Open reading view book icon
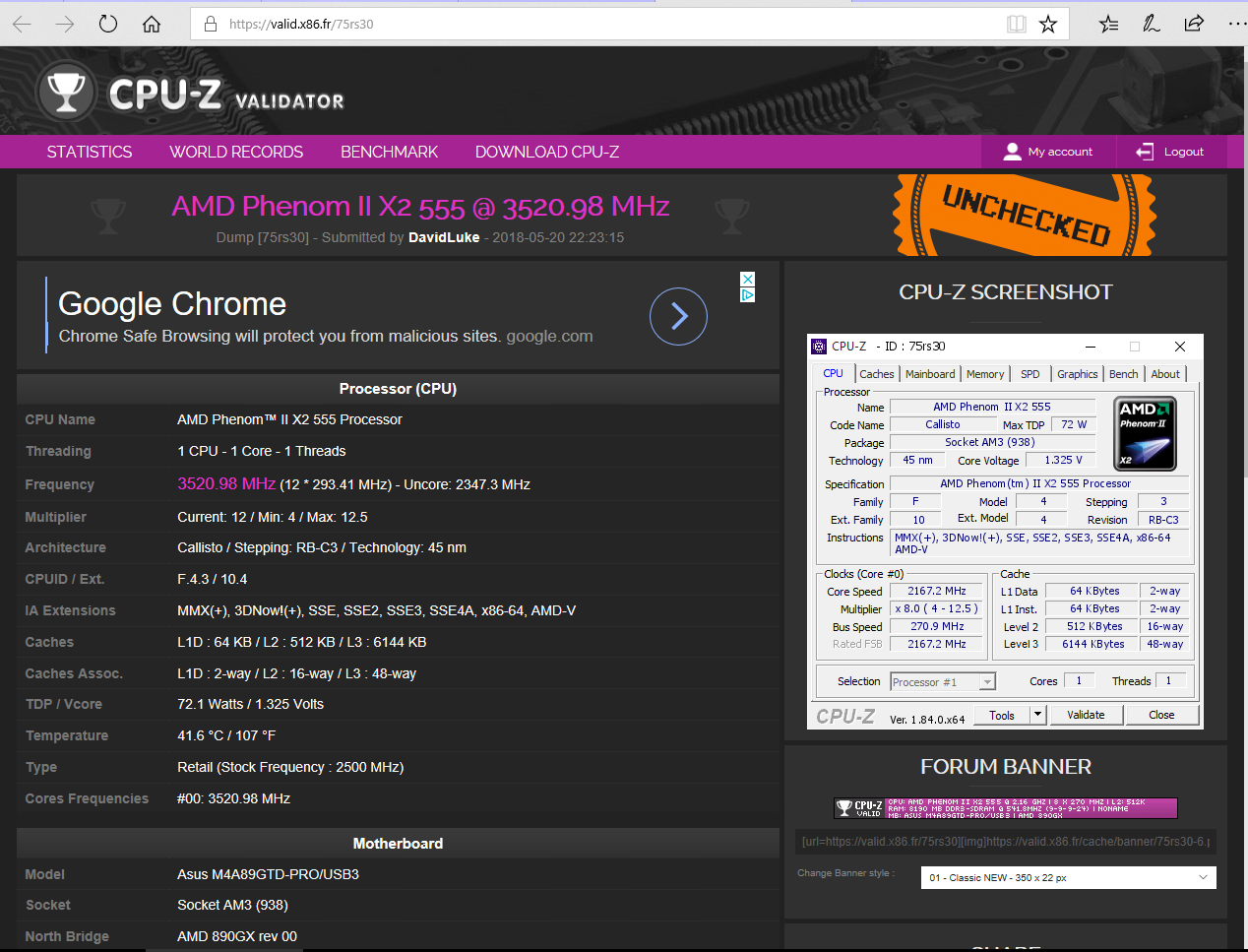Screen dimensions: 1248x952 pyautogui.click(x=1017, y=24)
